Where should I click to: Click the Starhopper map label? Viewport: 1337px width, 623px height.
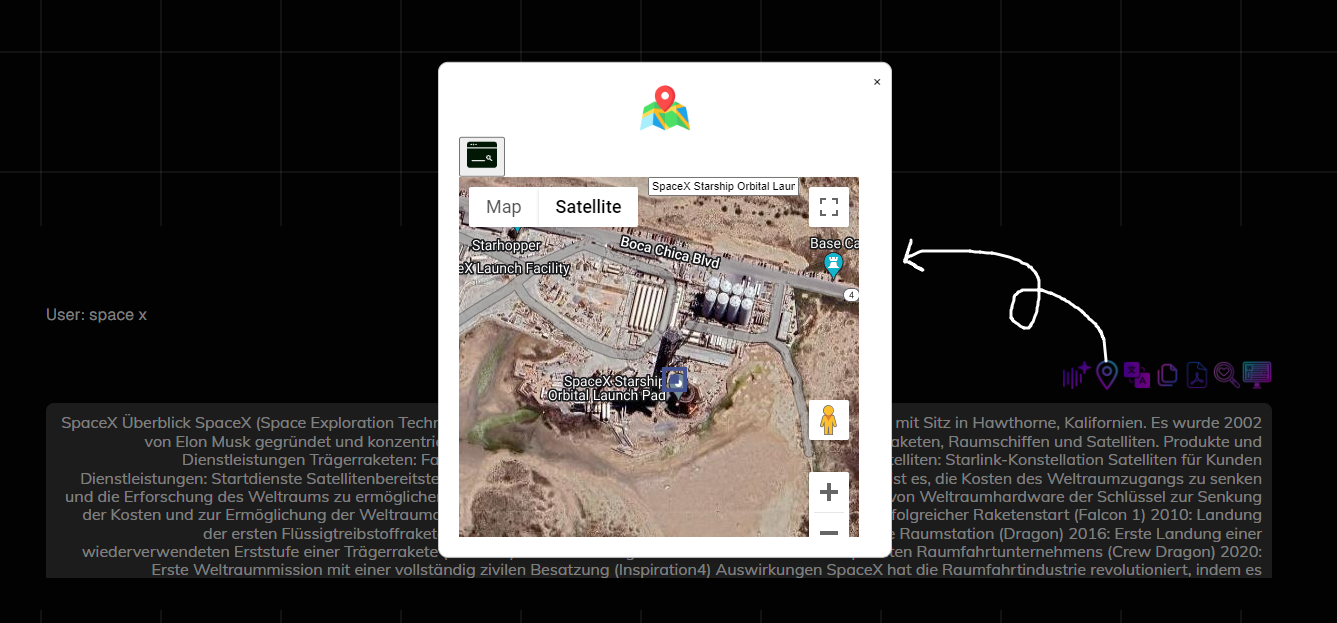click(506, 245)
